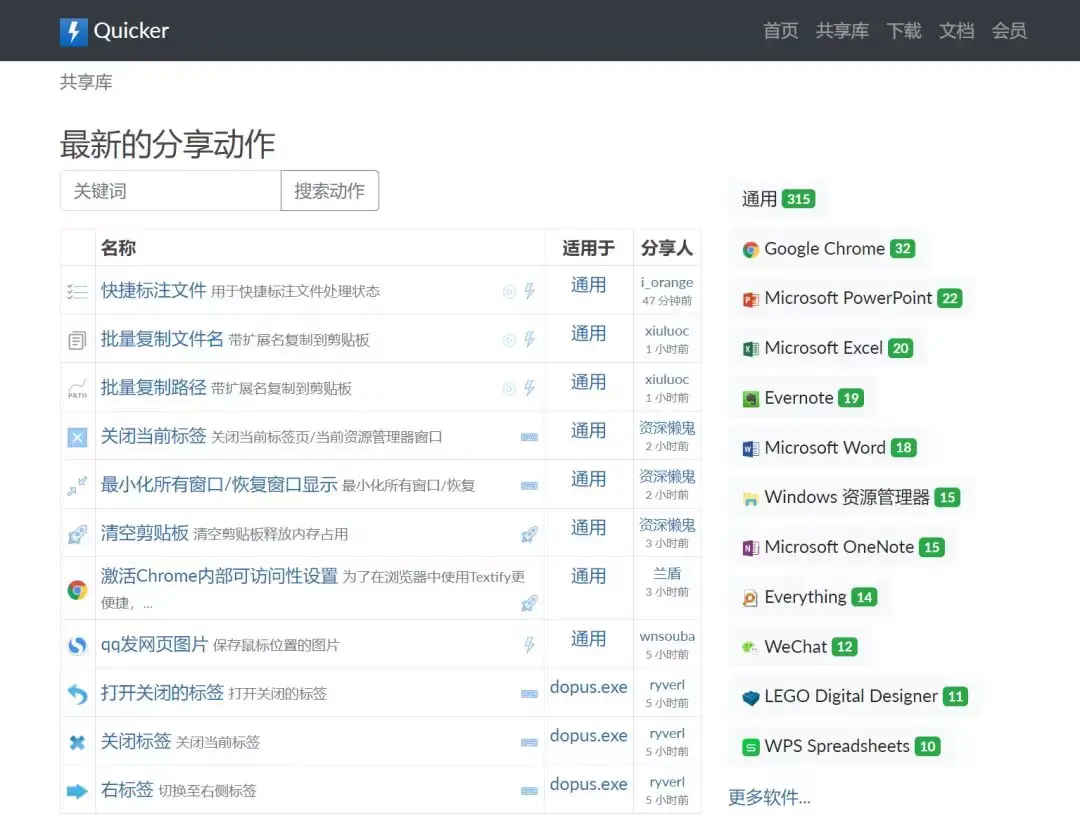Open 会员 in the top navigation
This screenshot has height=828, width=1080.
pyautogui.click(x=1009, y=31)
